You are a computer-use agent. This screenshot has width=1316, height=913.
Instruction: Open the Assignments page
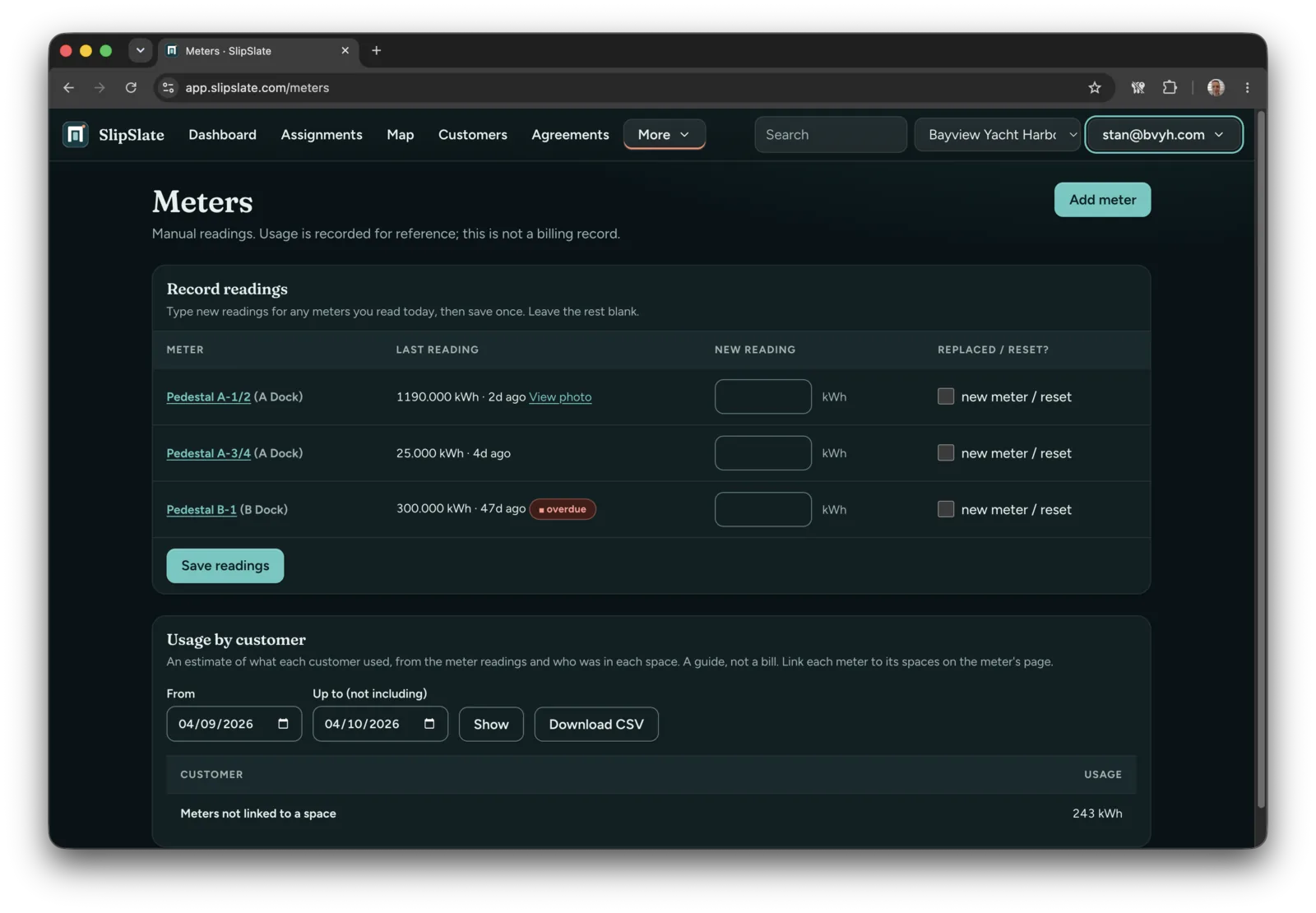point(322,134)
